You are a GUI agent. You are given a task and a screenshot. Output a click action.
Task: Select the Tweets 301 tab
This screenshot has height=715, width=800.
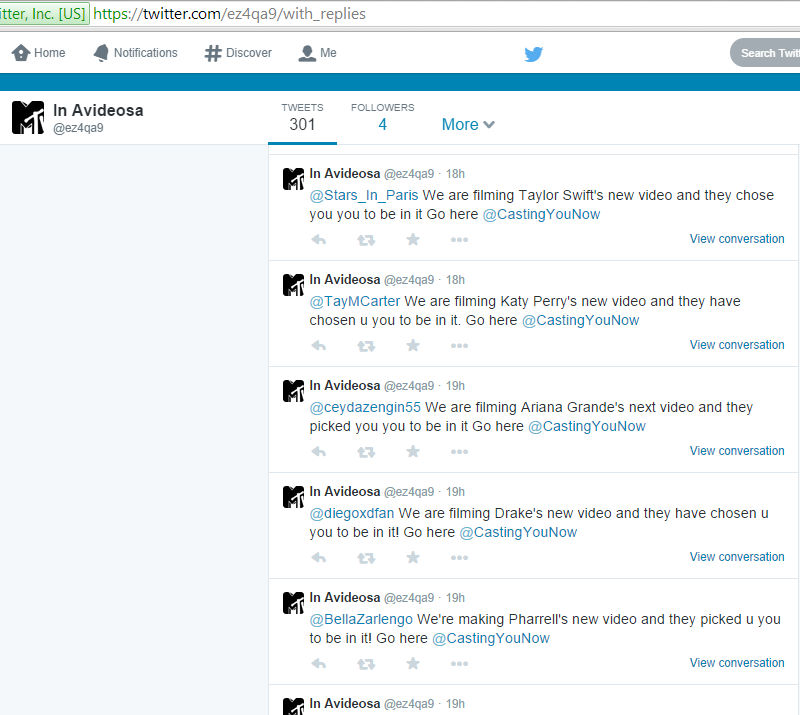[x=302, y=118]
